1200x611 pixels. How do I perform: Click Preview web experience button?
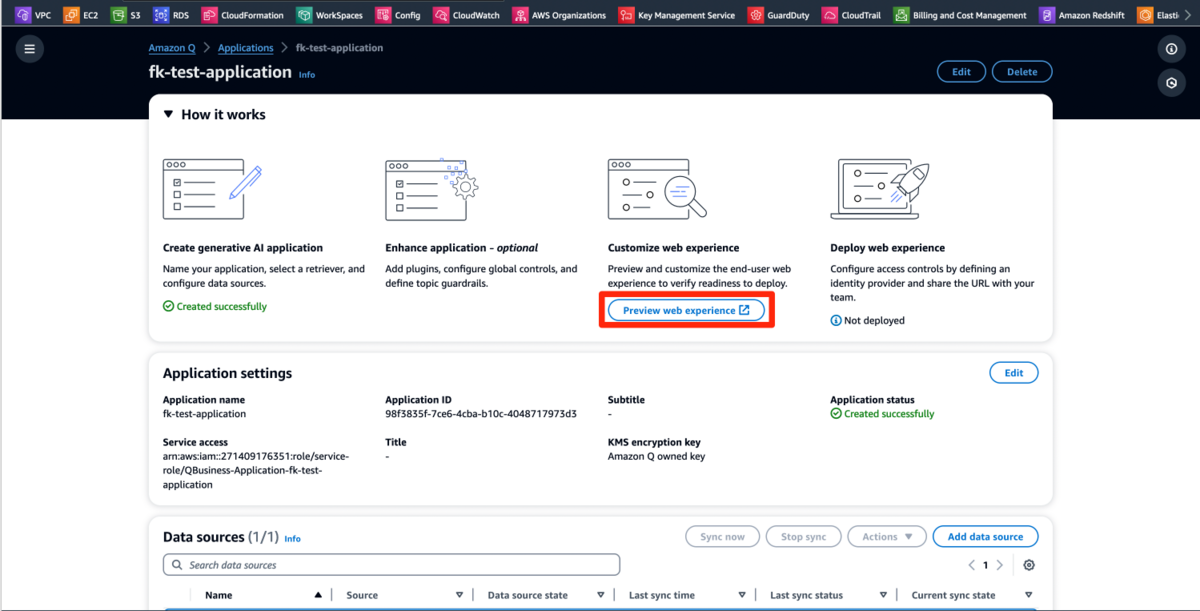(x=686, y=311)
